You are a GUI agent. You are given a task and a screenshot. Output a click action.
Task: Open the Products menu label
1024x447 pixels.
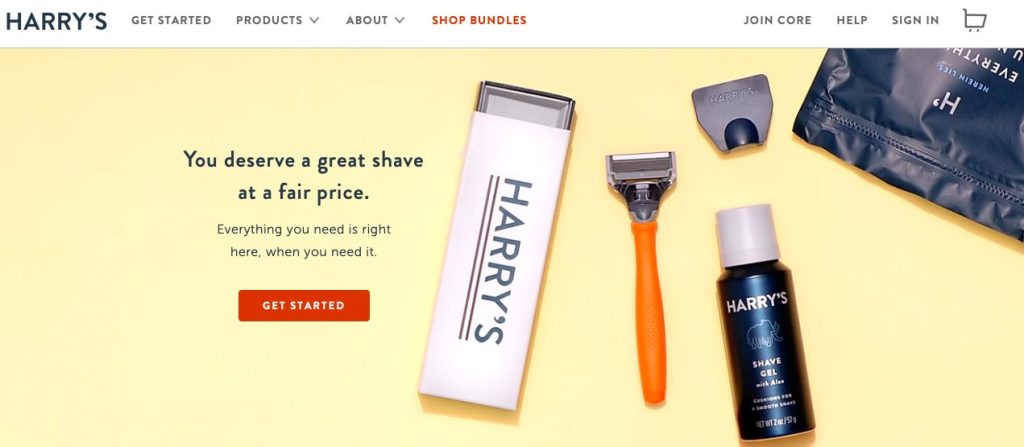[x=269, y=20]
